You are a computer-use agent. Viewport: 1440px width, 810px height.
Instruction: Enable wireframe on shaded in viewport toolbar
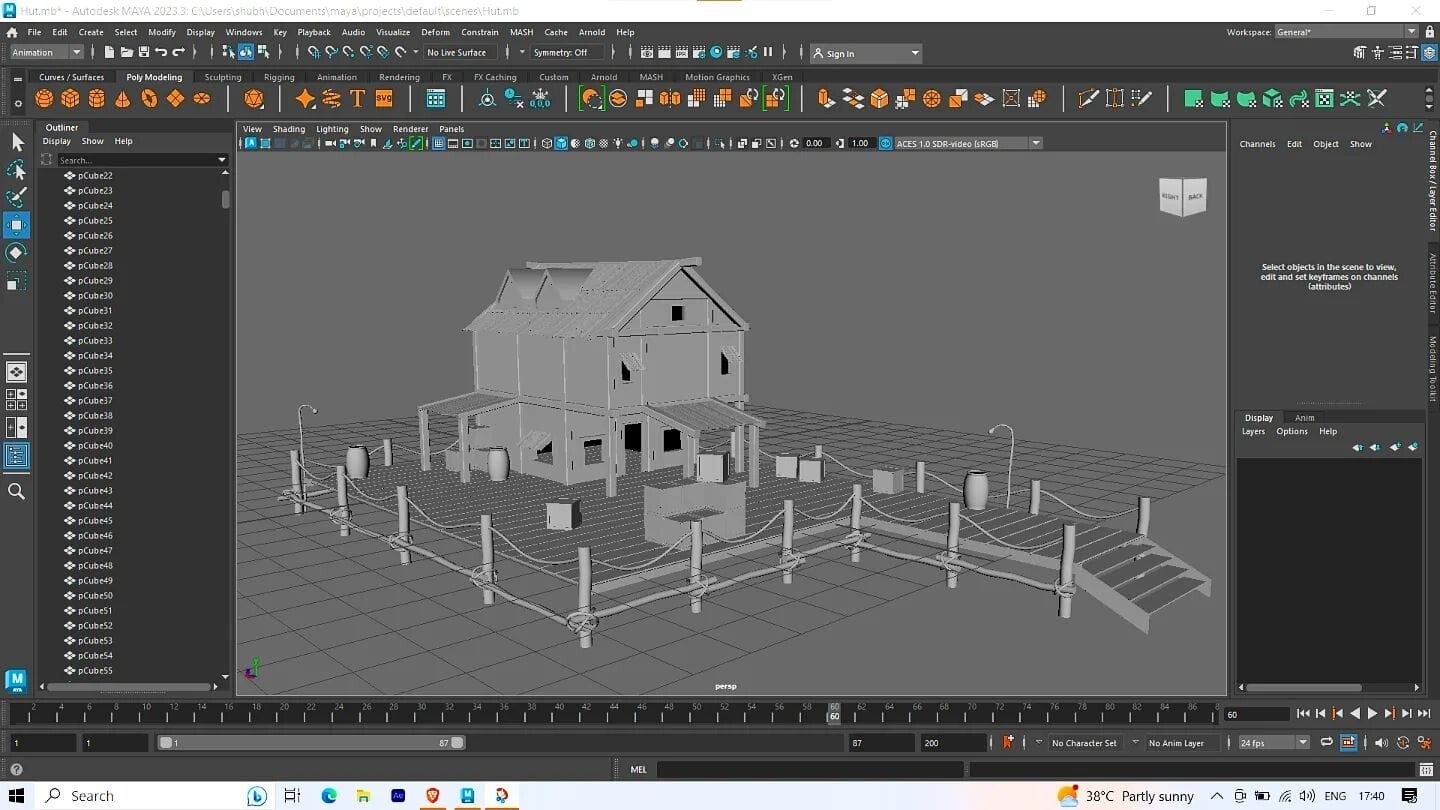click(x=590, y=143)
